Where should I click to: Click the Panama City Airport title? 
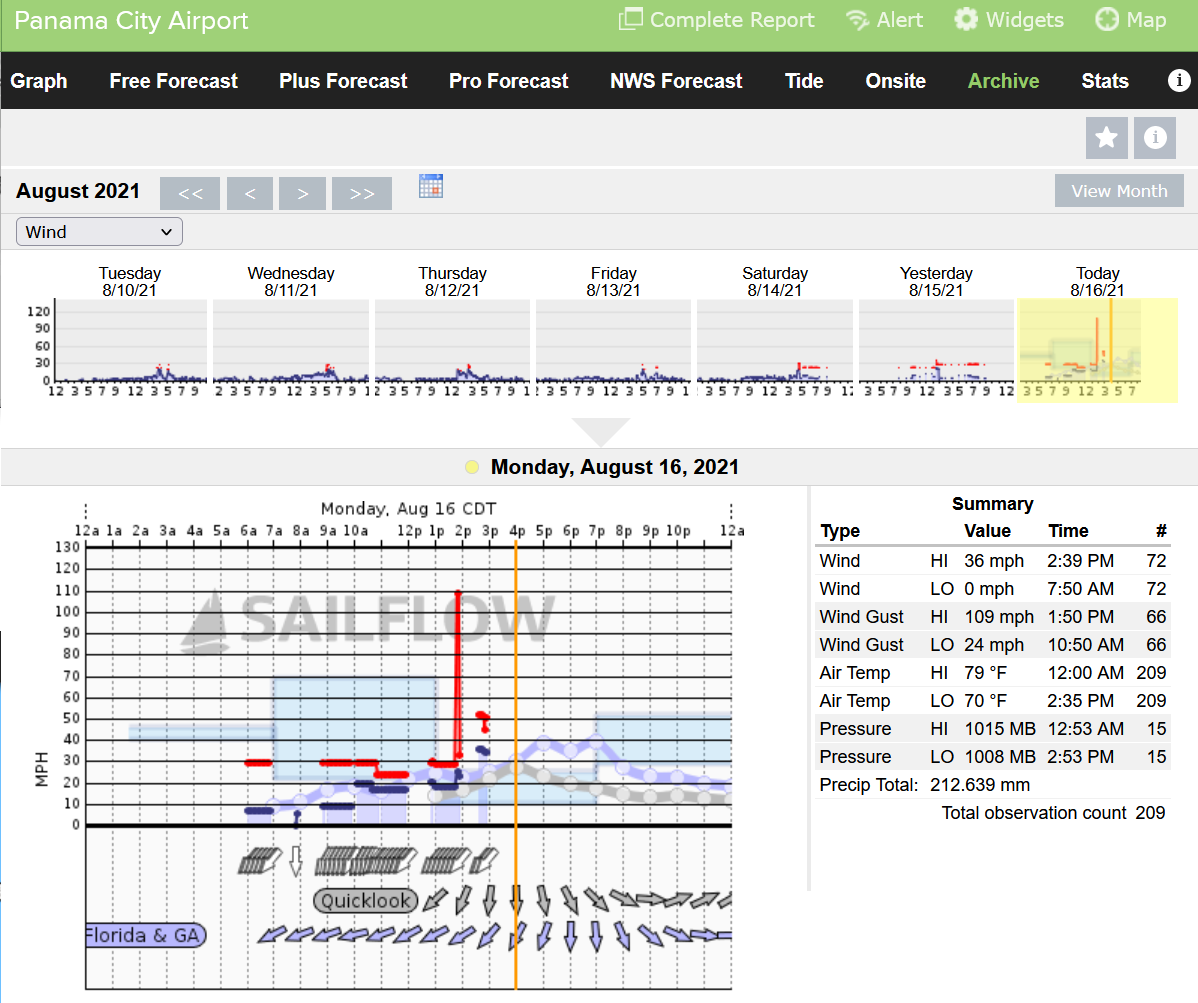(x=131, y=21)
